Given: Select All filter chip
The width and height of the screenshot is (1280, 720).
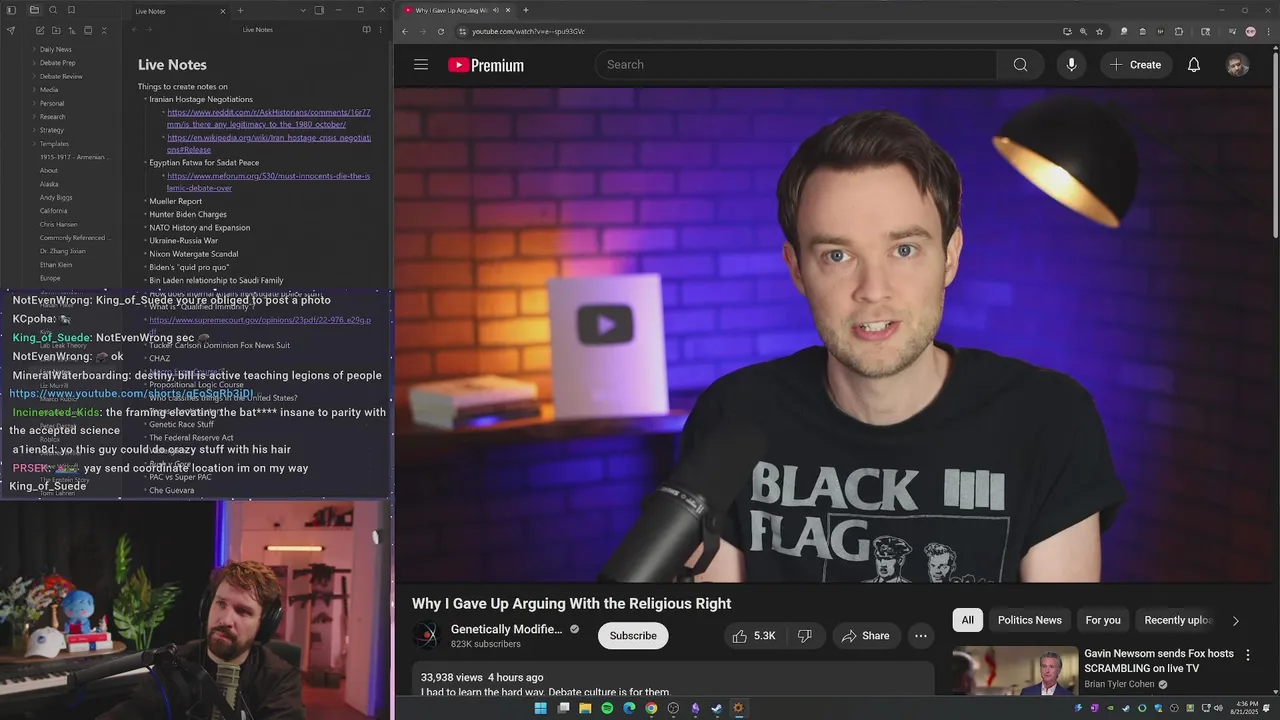Looking at the screenshot, I should point(968,620).
